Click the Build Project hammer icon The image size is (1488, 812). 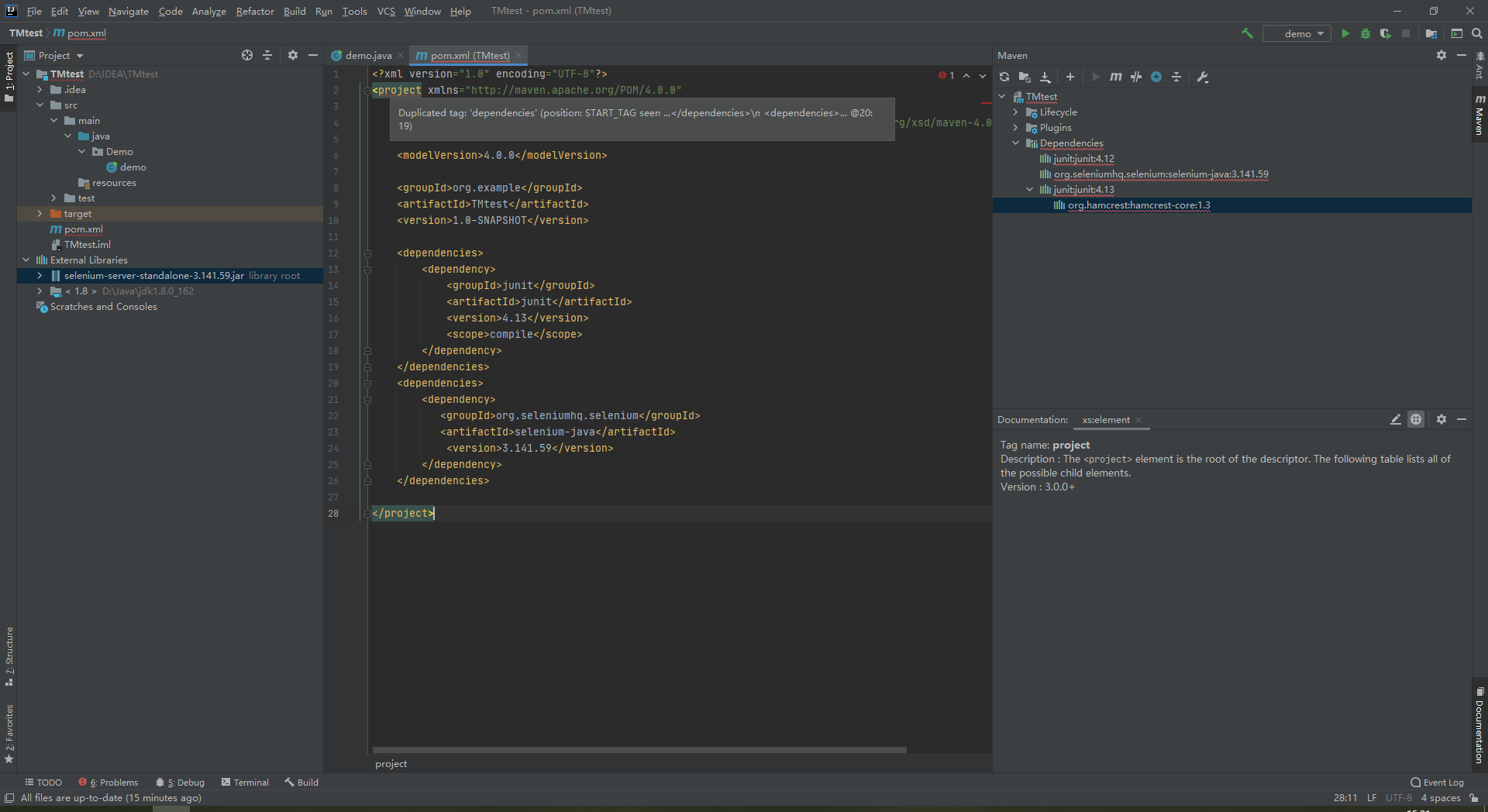1247,33
